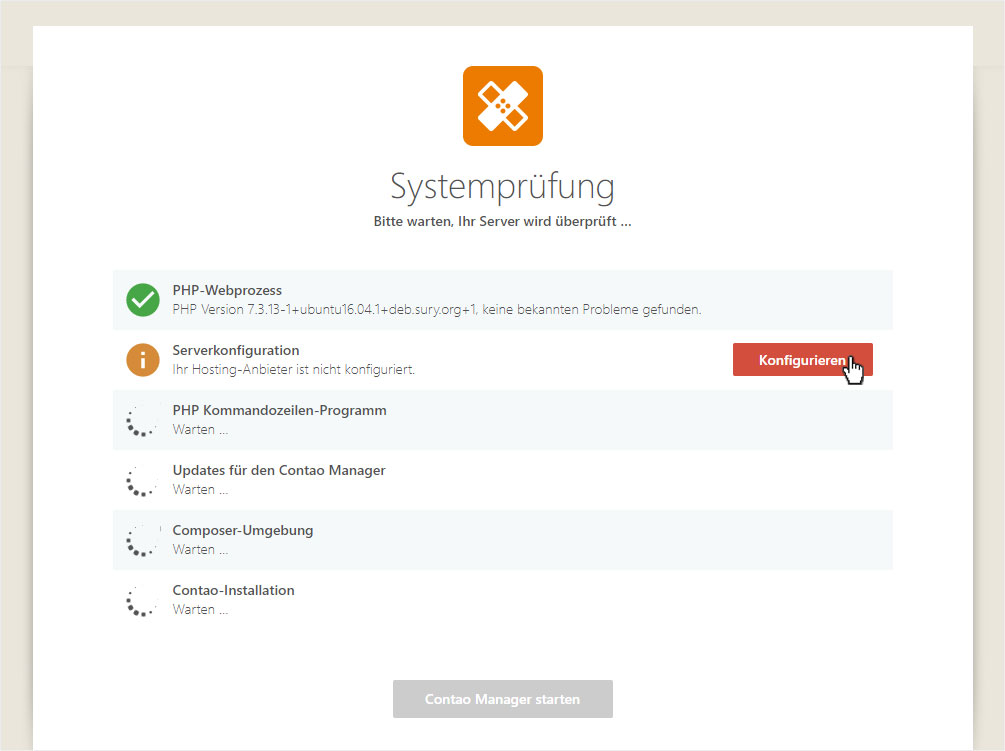Click the green checkmark beside PHP-Webprozess
The width and height of the screenshot is (1005, 751).
[142, 300]
